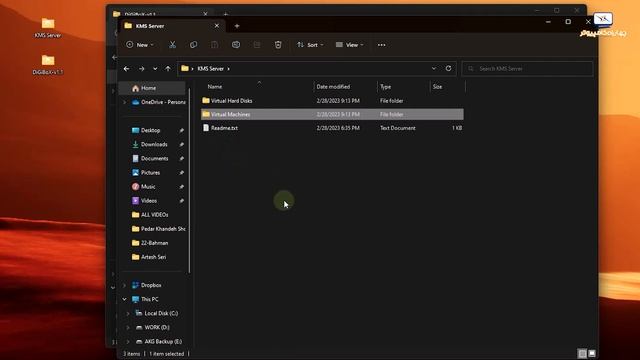Click the Cut scissors icon
This screenshot has width=640, height=360.
173,45
